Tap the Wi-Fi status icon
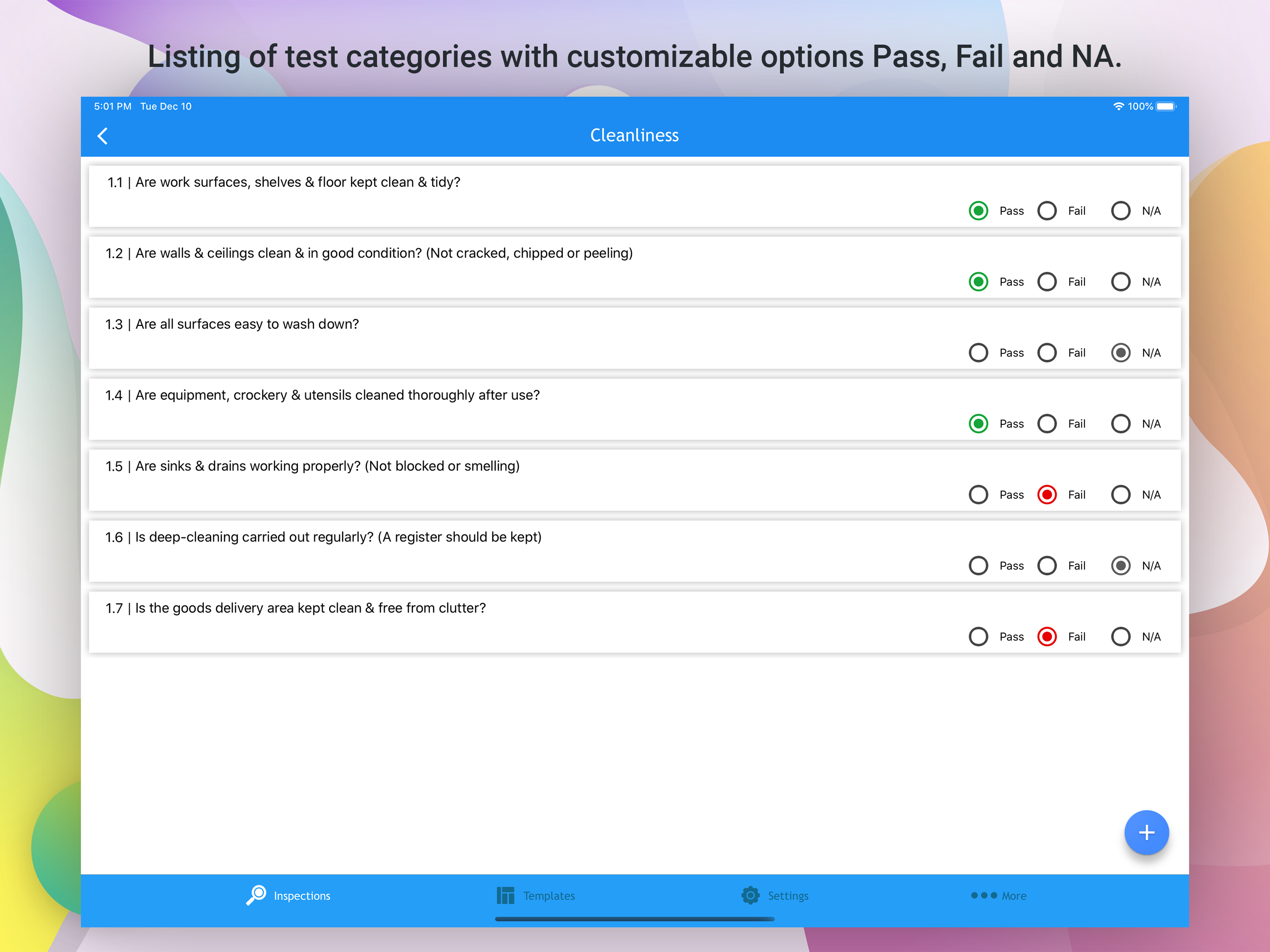 point(1118,106)
